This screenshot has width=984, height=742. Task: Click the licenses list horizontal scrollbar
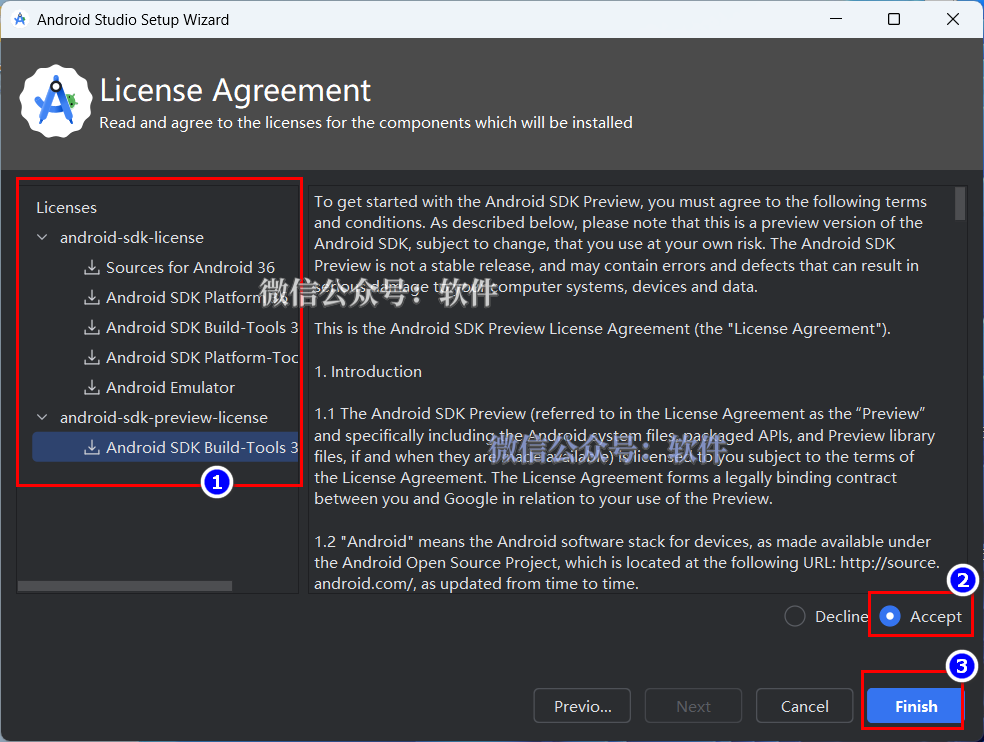125,586
